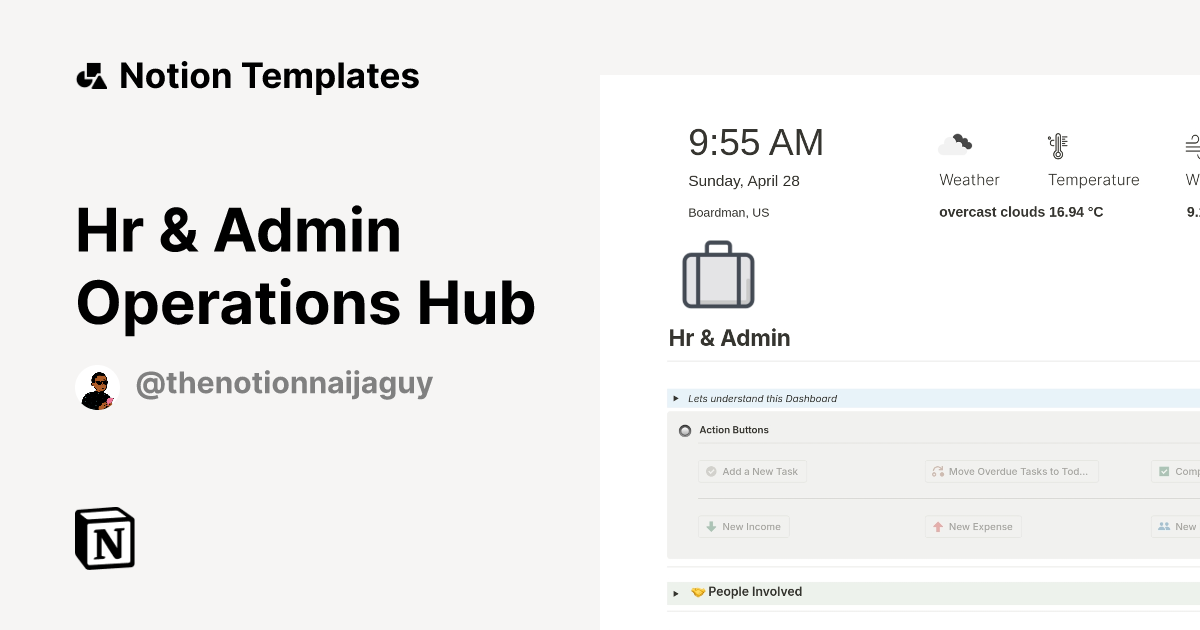Click the red up-arrow on New Expense button
Screen dimensions: 1200x630
tap(939, 526)
